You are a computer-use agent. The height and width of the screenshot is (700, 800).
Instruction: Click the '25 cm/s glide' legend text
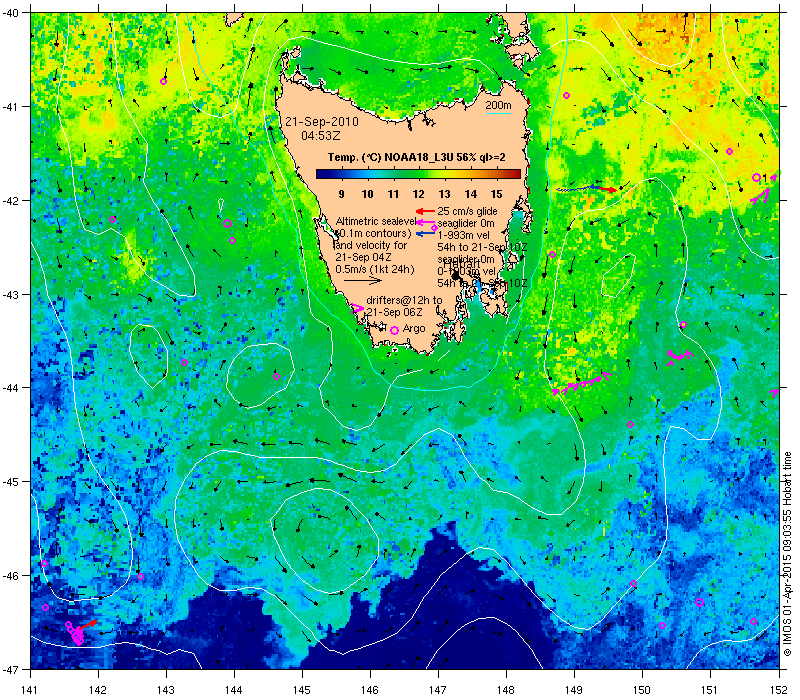point(467,211)
